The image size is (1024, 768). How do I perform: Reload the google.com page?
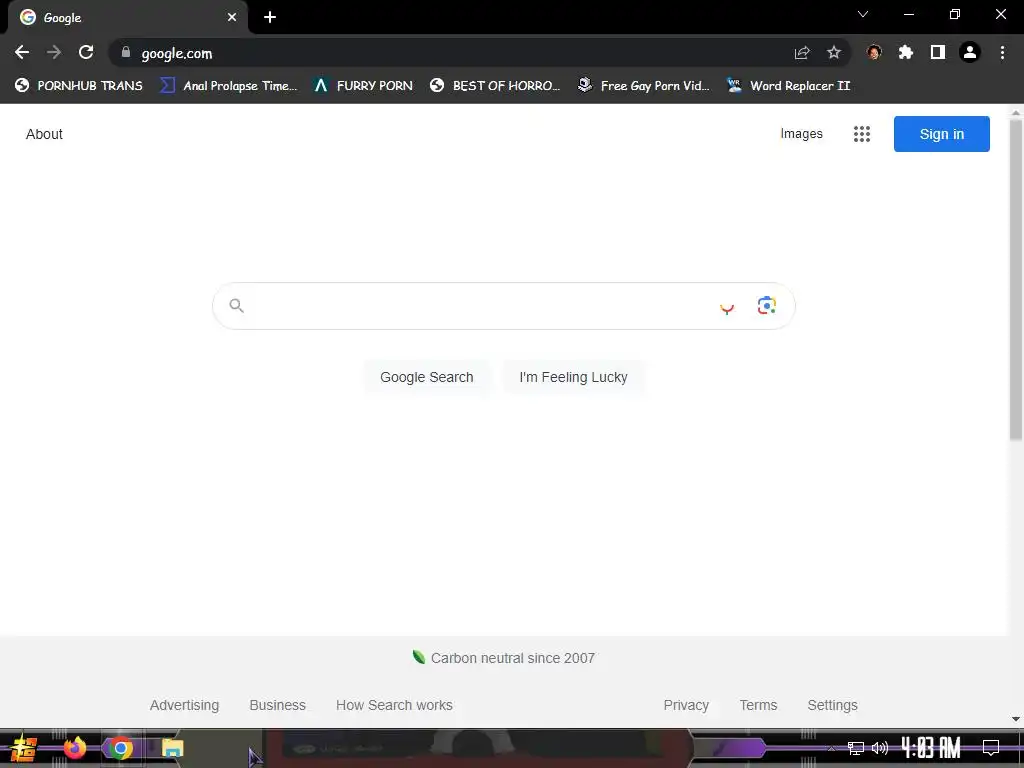point(86,52)
